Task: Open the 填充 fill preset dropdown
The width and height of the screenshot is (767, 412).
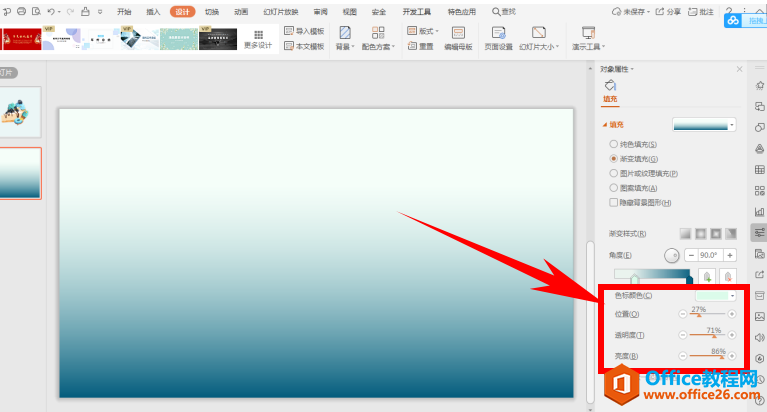Action: [704, 125]
